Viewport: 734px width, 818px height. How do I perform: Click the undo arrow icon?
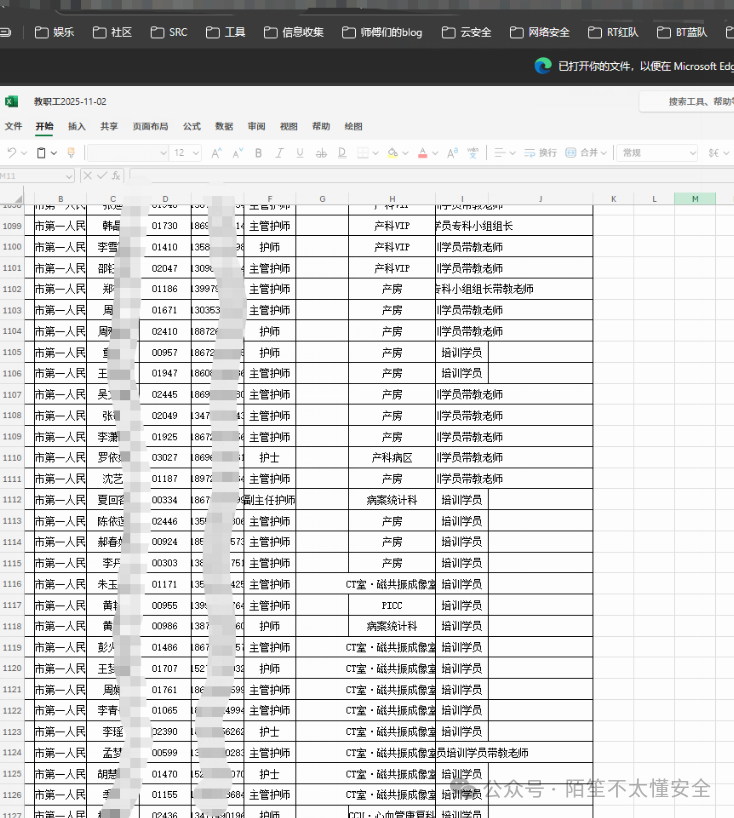pos(11,153)
